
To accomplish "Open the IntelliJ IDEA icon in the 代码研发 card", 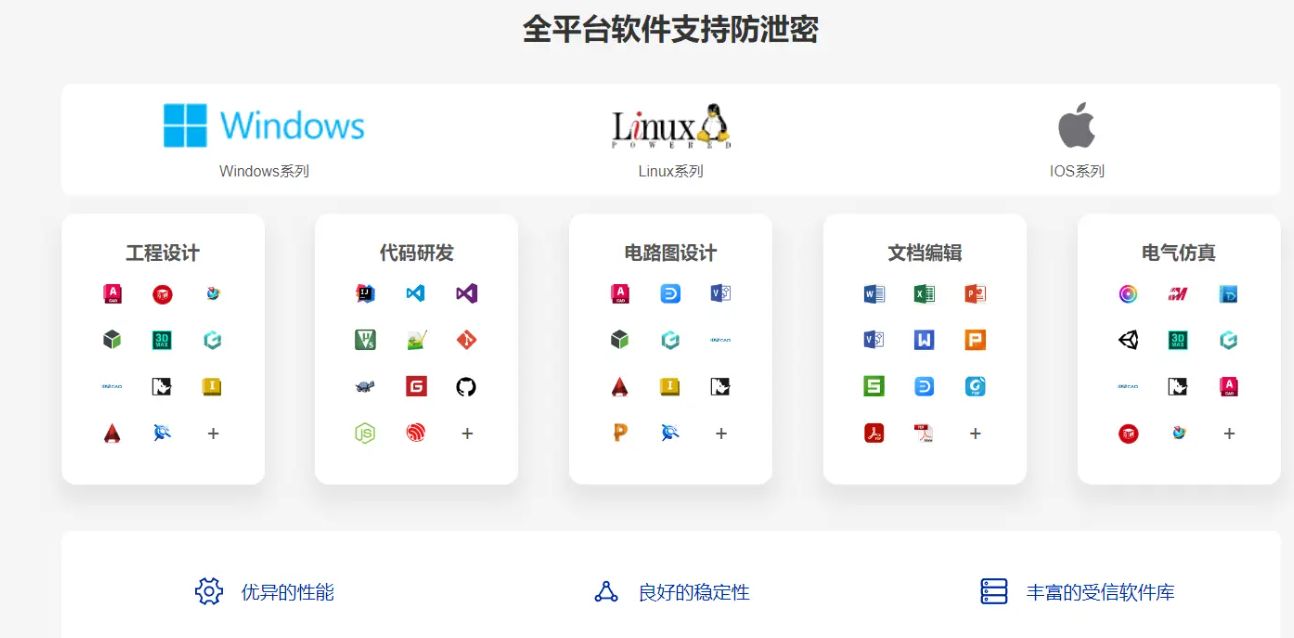I will pos(365,294).
